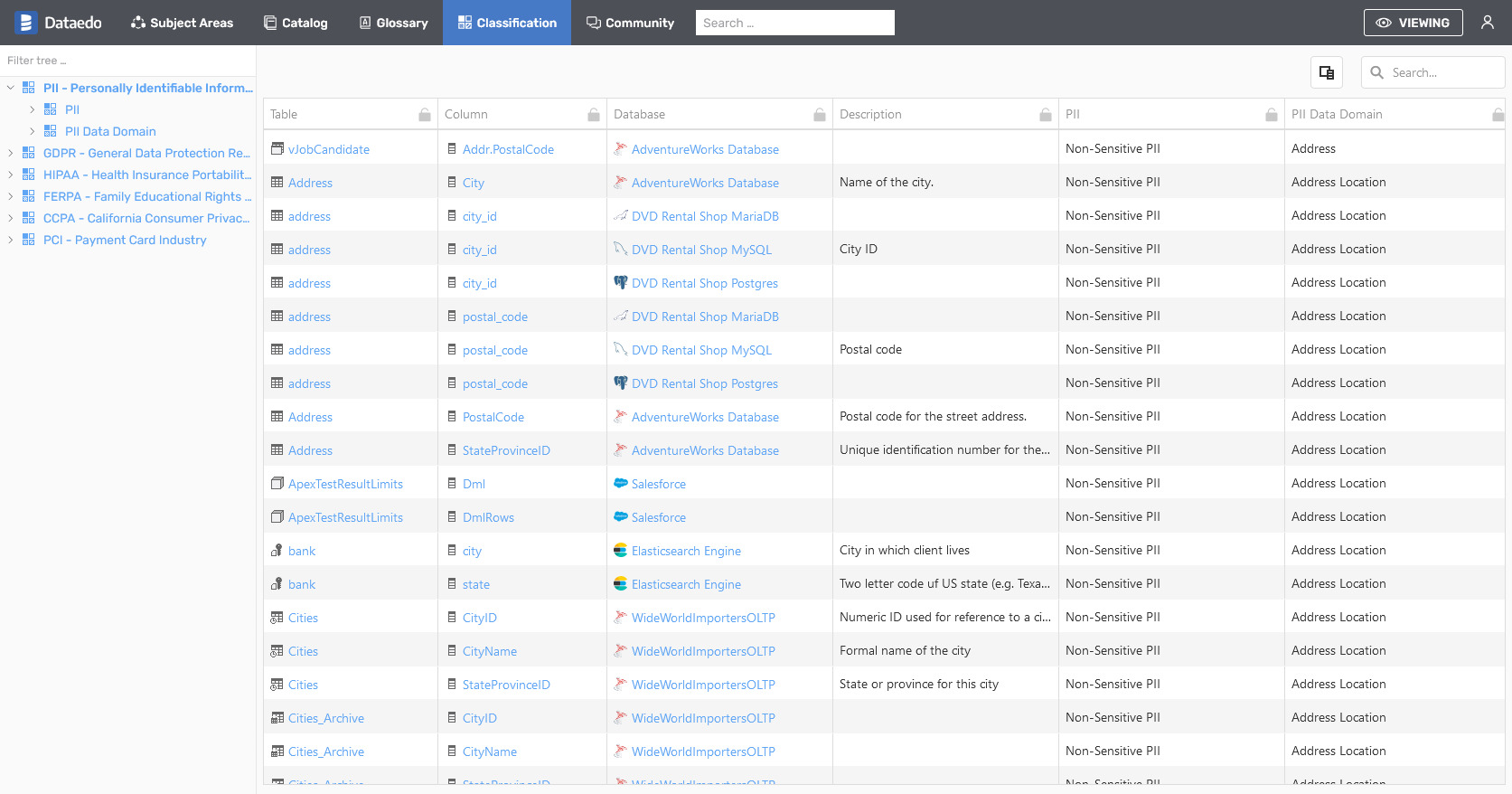Click the column chooser icon beside the search box
Viewport: 1512px width, 794px height.
coord(1326,72)
